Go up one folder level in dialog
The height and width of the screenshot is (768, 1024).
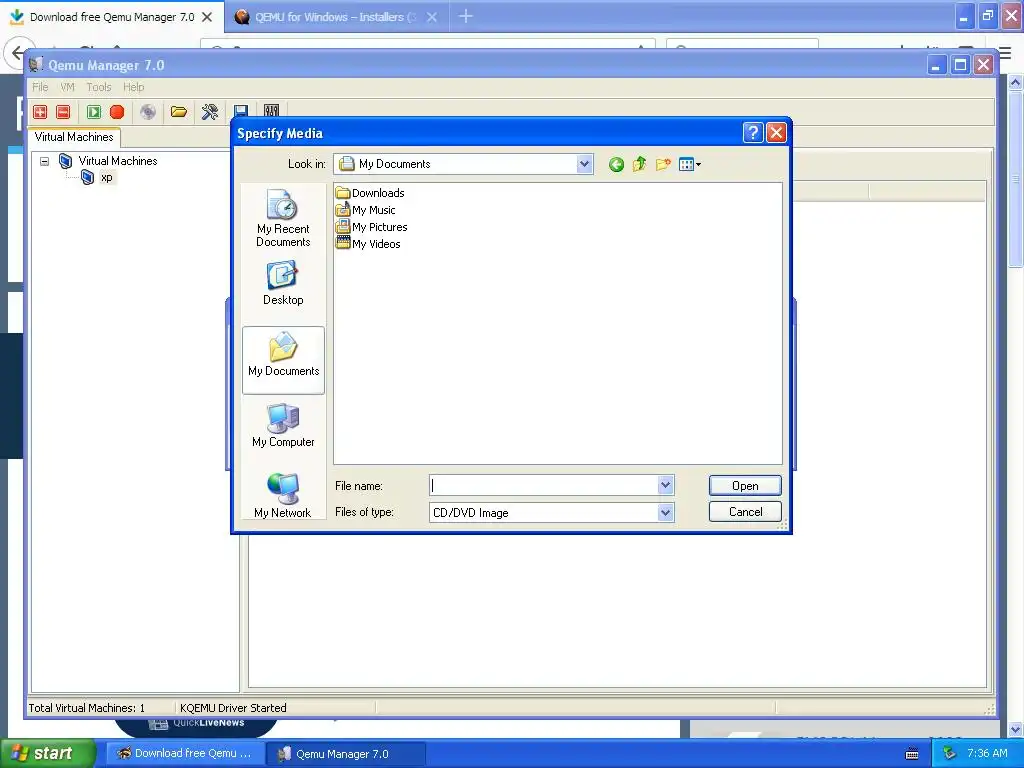(x=639, y=165)
